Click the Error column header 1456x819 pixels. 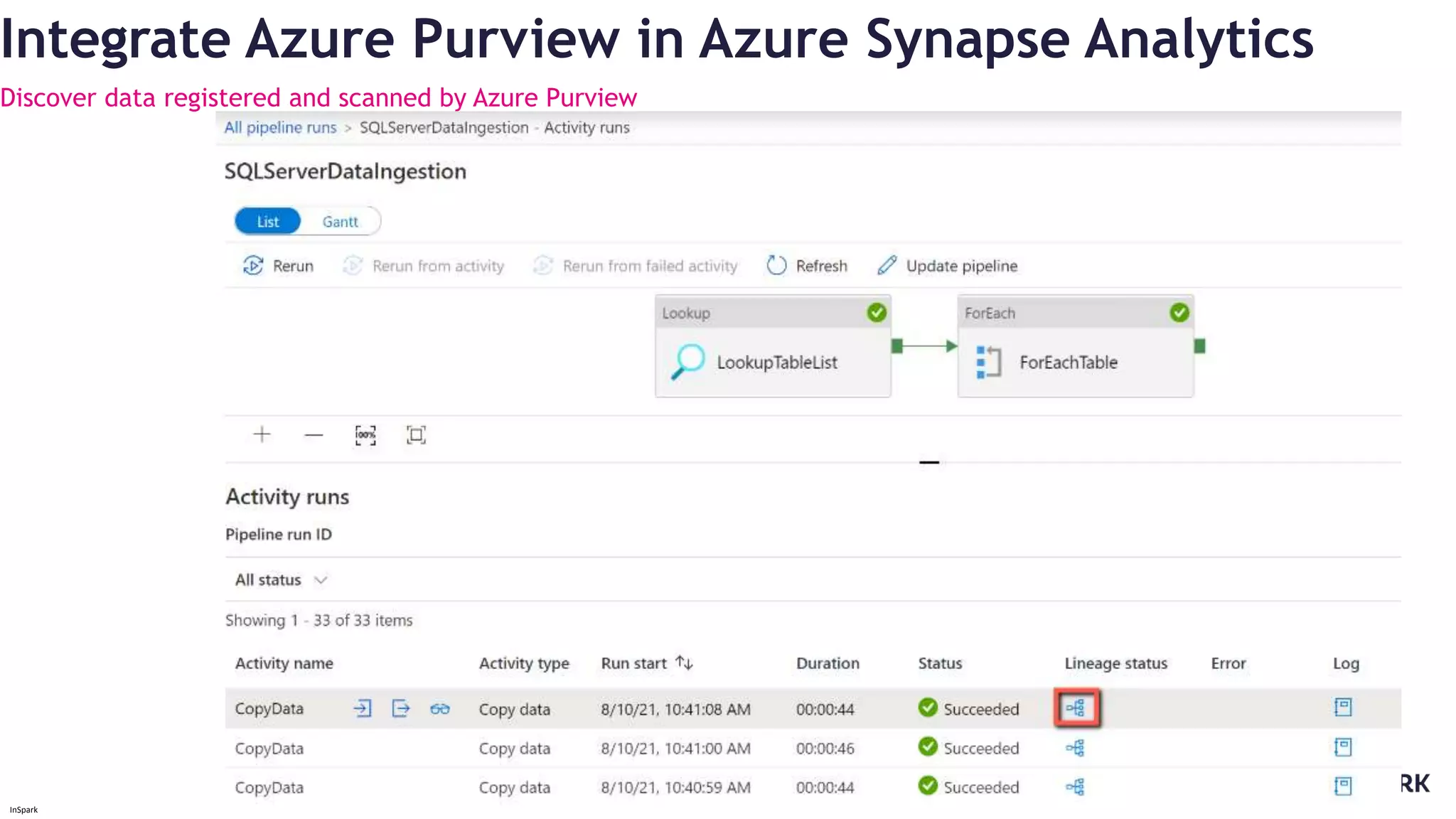(x=1228, y=663)
